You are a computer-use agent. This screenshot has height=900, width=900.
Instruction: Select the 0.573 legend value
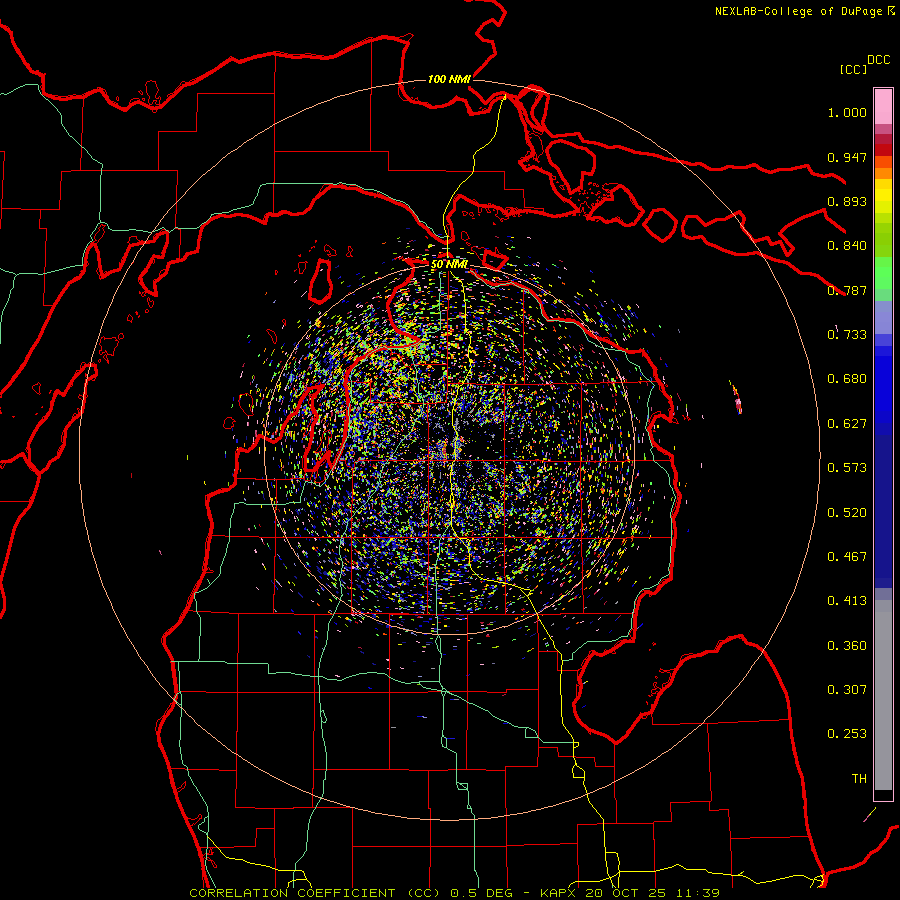847,468
